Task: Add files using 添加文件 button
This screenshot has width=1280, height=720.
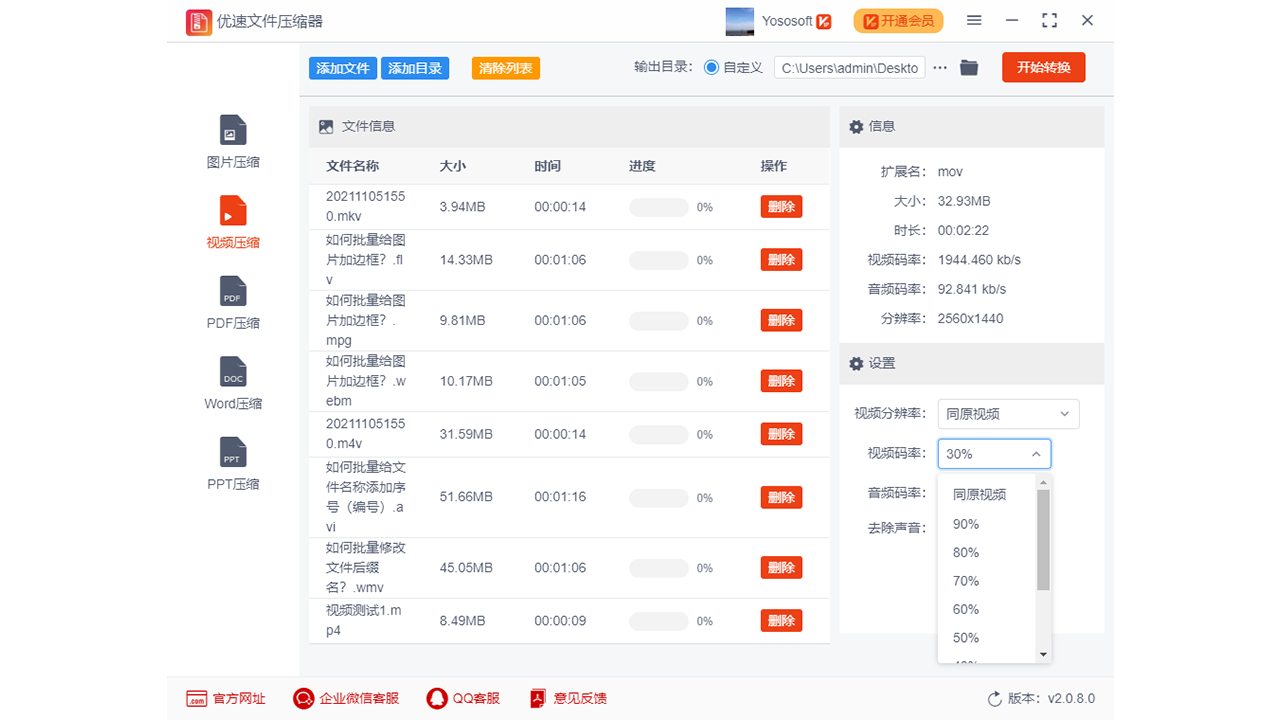Action: tap(342, 68)
